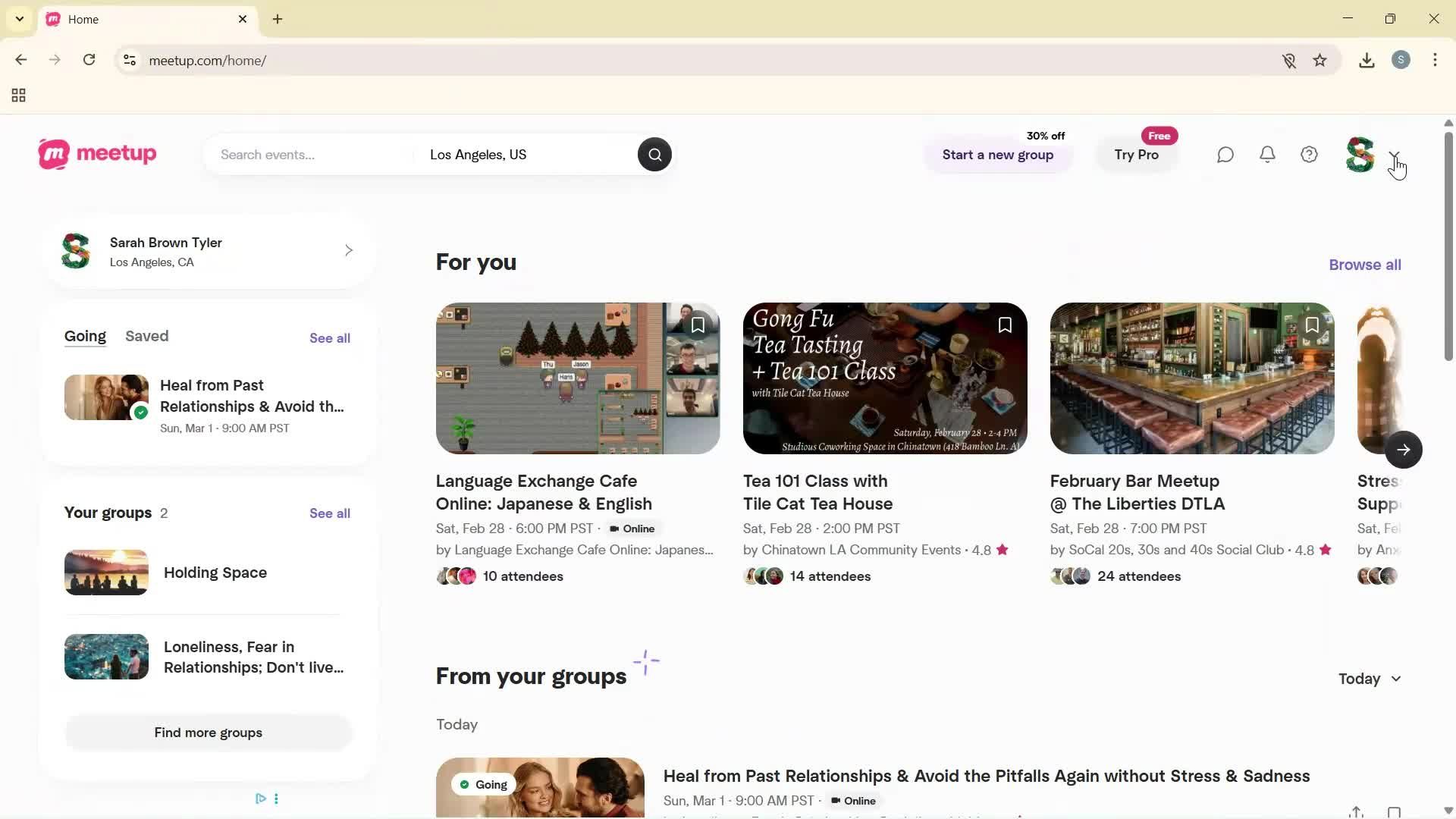Switch to the Saved tab
Screen dimensions: 1456x819
(x=146, y=336)
